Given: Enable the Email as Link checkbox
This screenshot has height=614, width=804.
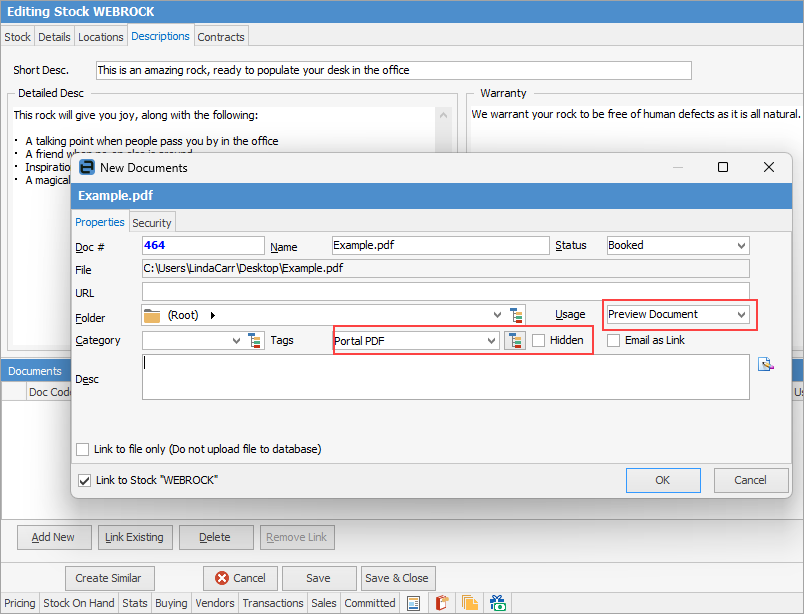Looking at the screenshot, I should pyautogui.click(x=614, y=341).
